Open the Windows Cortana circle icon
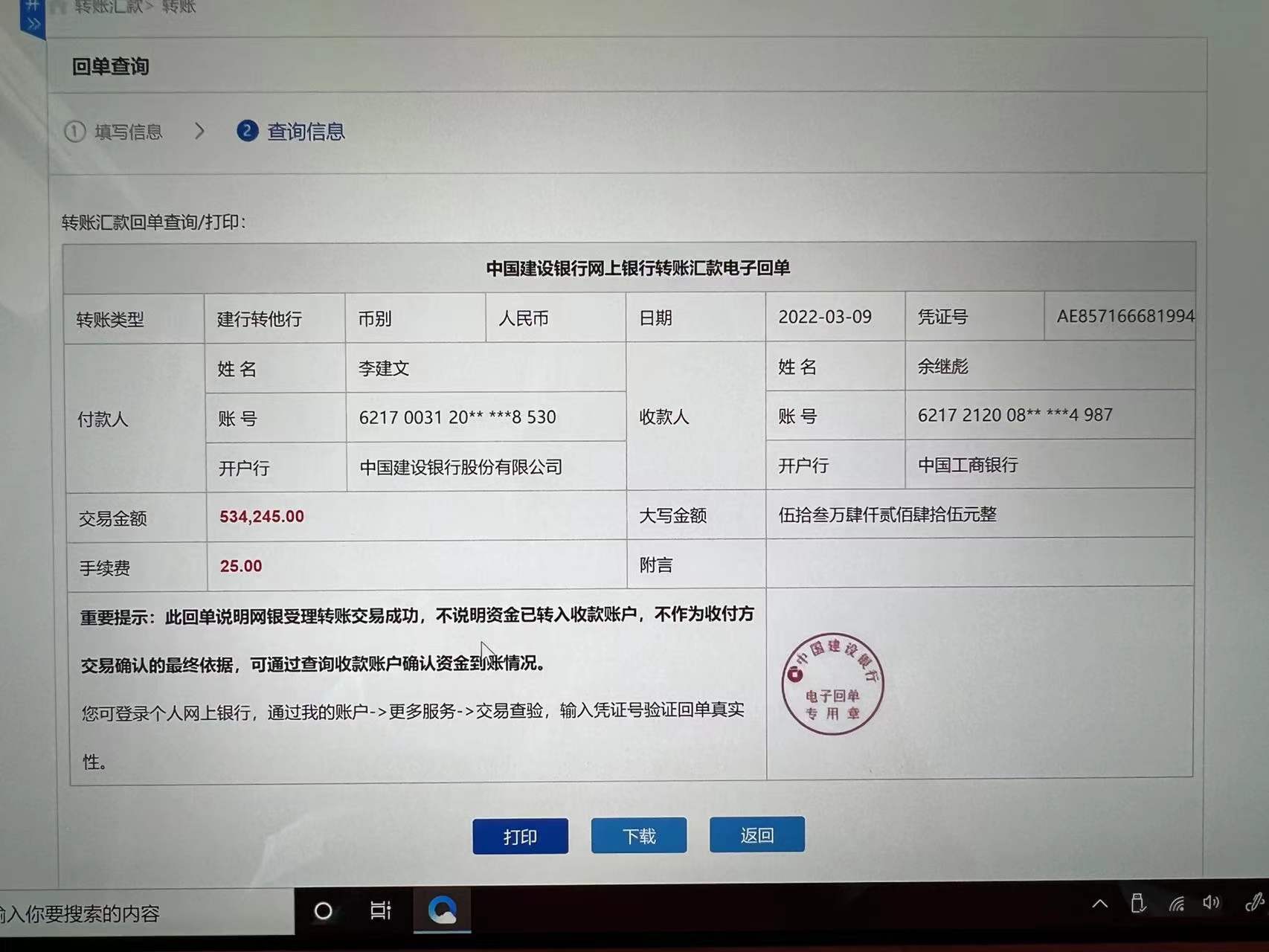 coord(323,910)
